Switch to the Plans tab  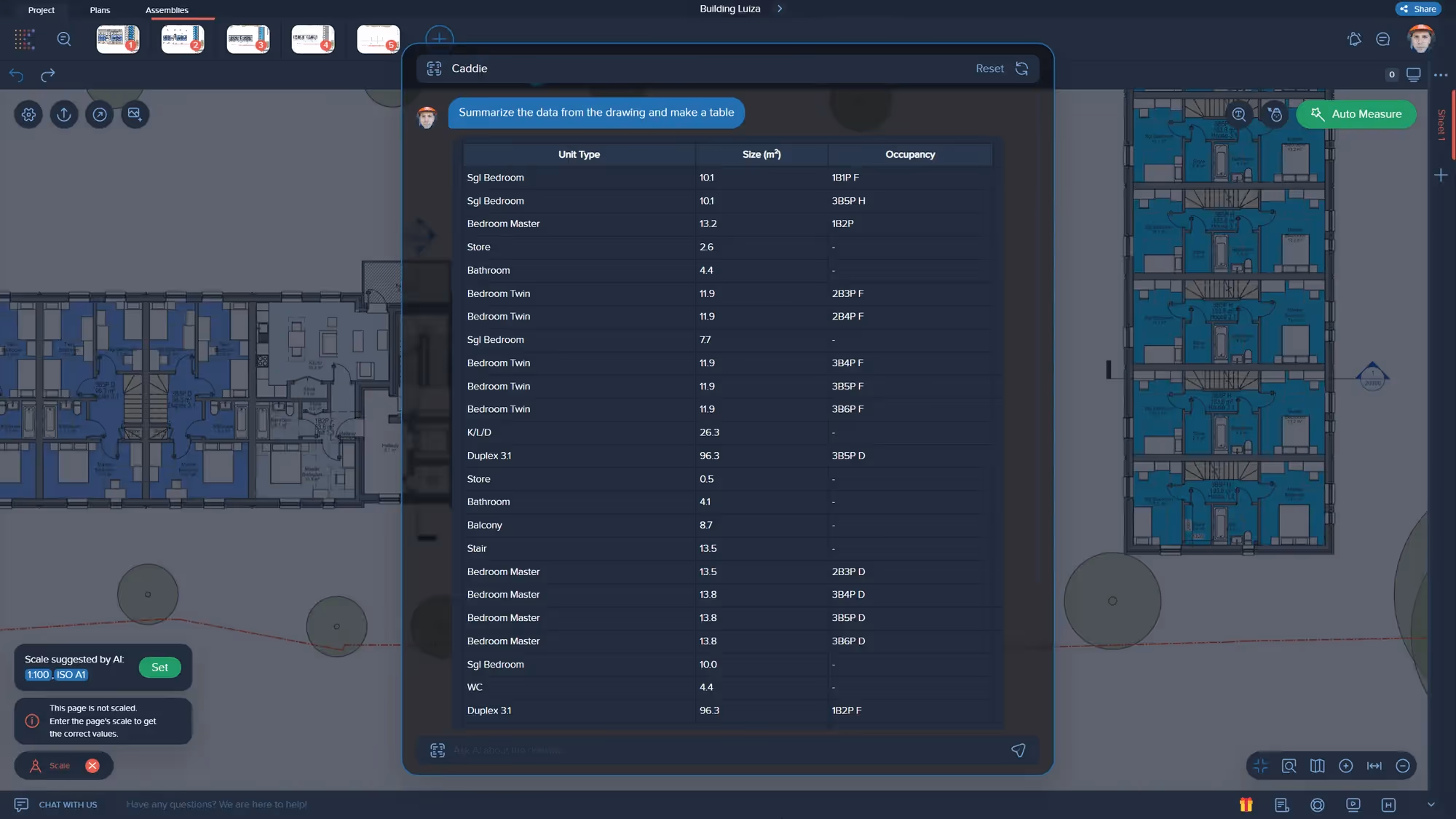pyautogui.click(x=100, y=10)
